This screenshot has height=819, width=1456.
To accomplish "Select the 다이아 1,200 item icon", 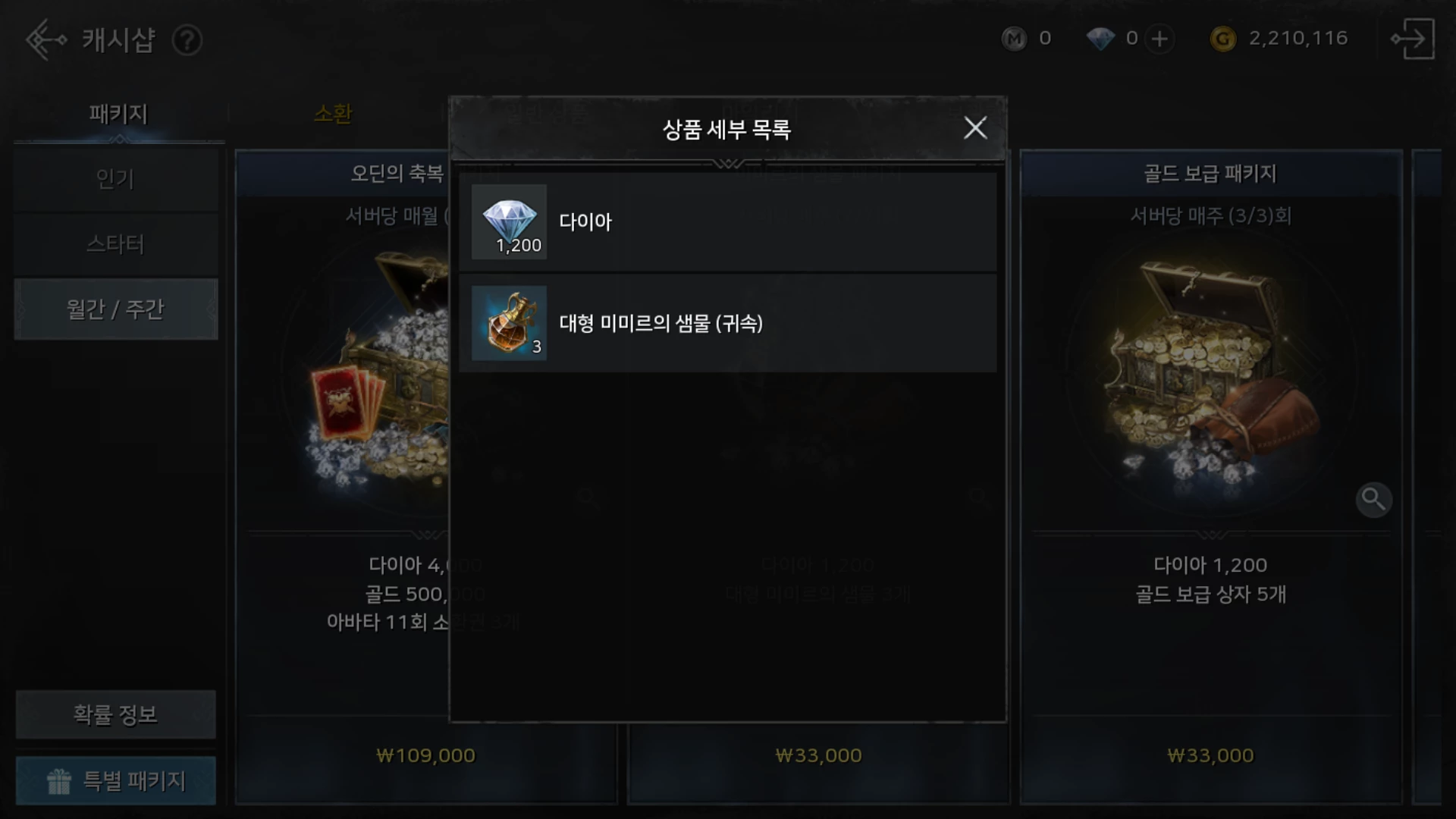I will tap(509, 221).
